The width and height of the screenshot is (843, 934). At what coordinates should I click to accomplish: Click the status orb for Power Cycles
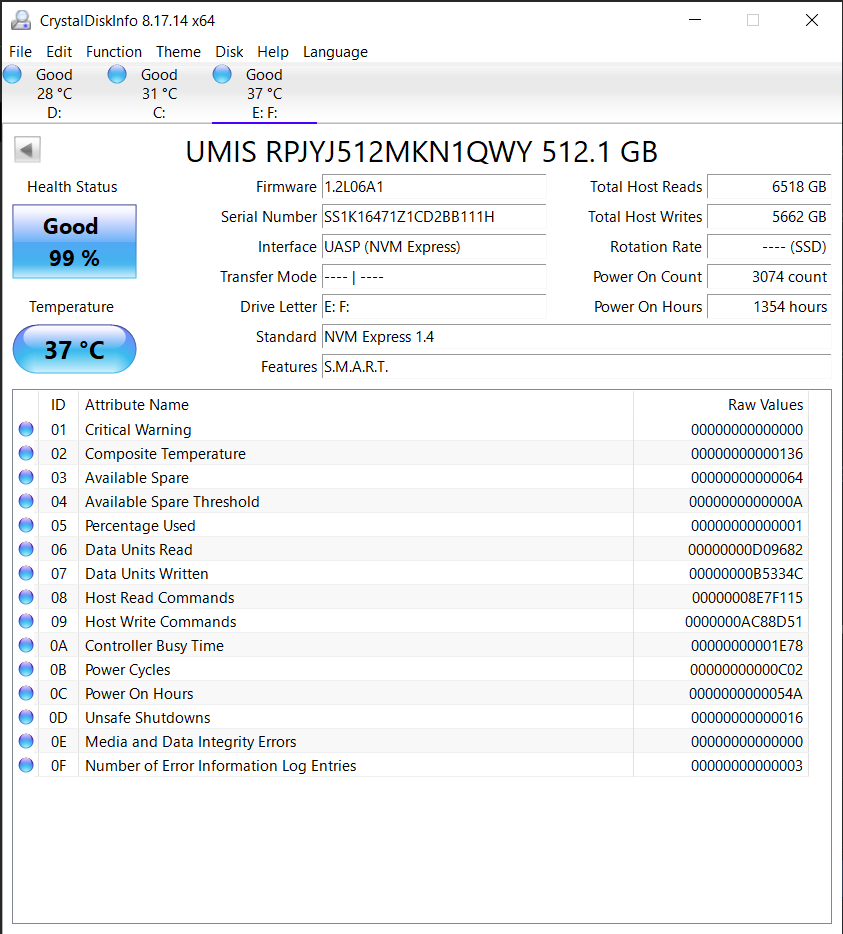26,669
